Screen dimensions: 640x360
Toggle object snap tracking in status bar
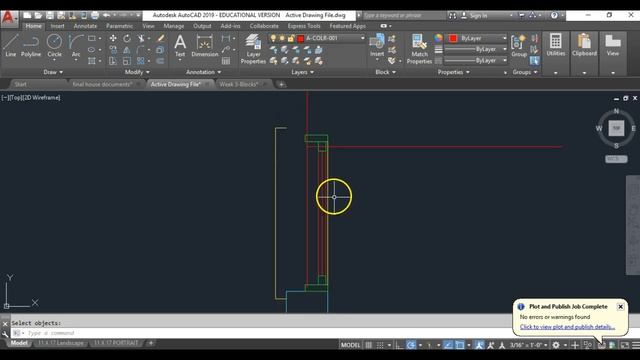pyautogui.click(x=448, y=345)
